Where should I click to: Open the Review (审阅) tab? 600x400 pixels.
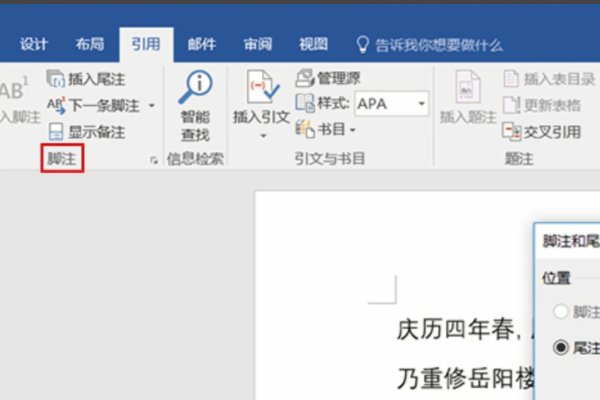[x=258, y=44]
